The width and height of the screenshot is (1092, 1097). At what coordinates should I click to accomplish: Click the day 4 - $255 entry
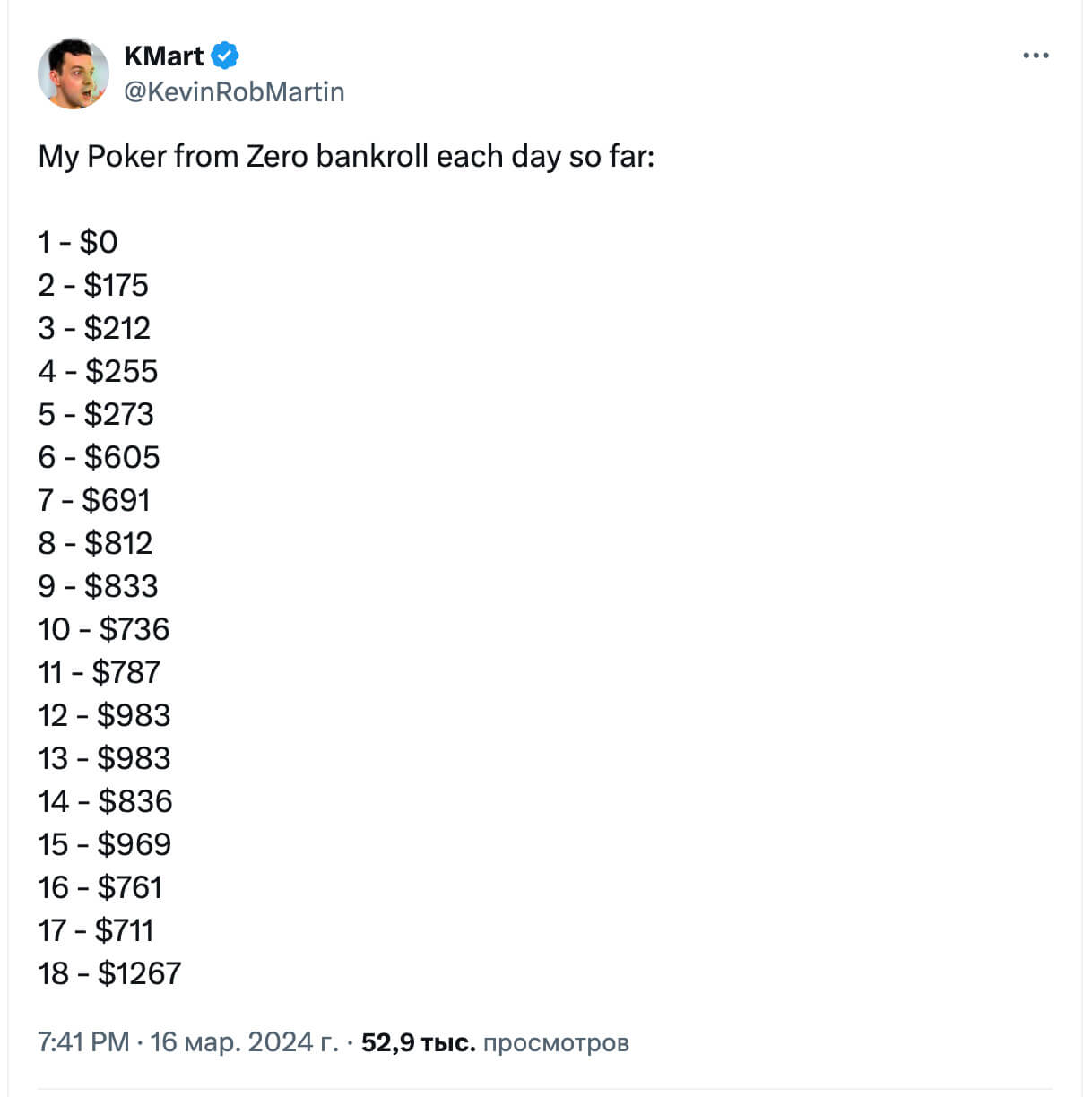click(x=98, y=371)
